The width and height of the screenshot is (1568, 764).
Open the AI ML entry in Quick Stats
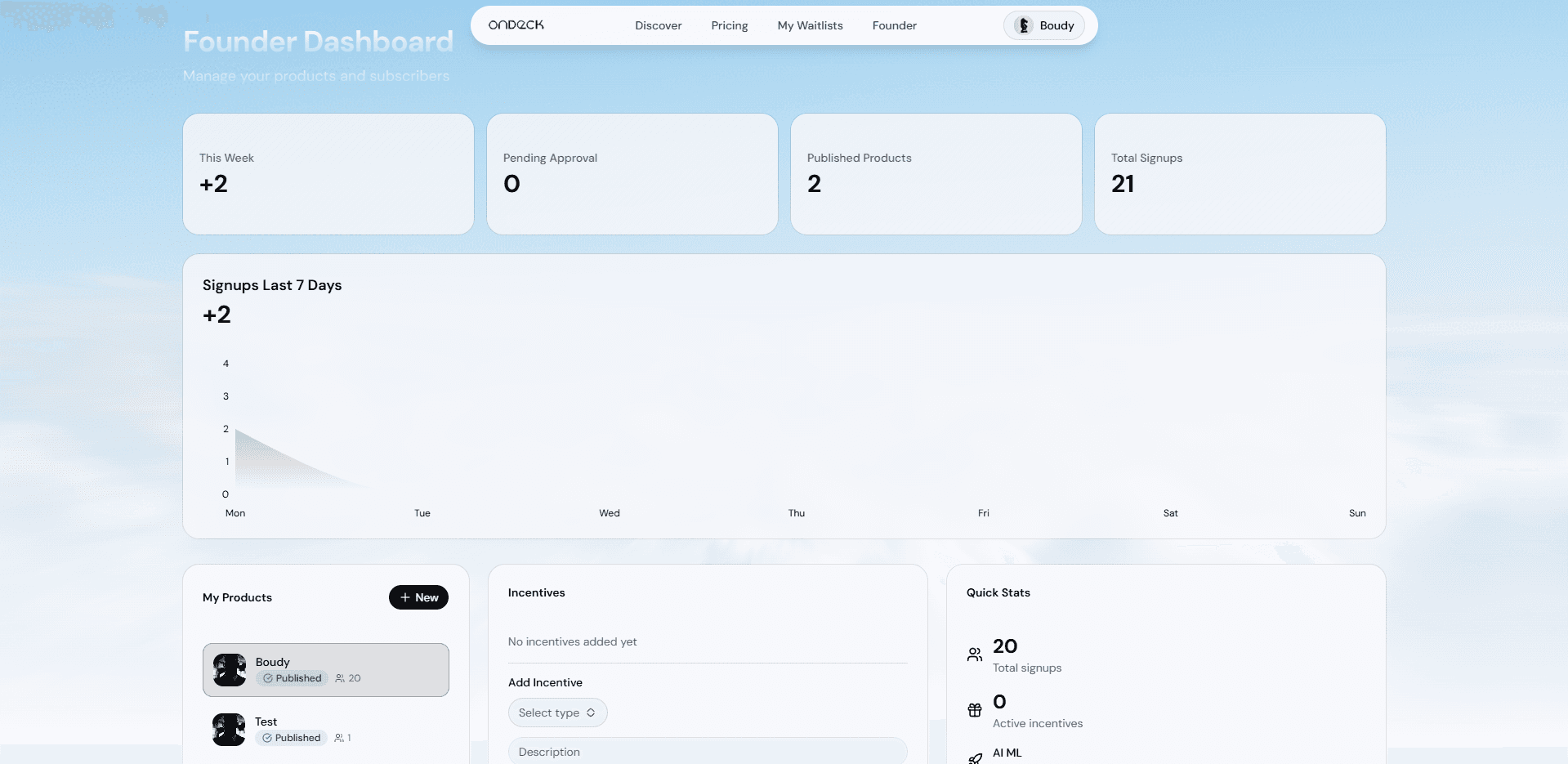1007,753
